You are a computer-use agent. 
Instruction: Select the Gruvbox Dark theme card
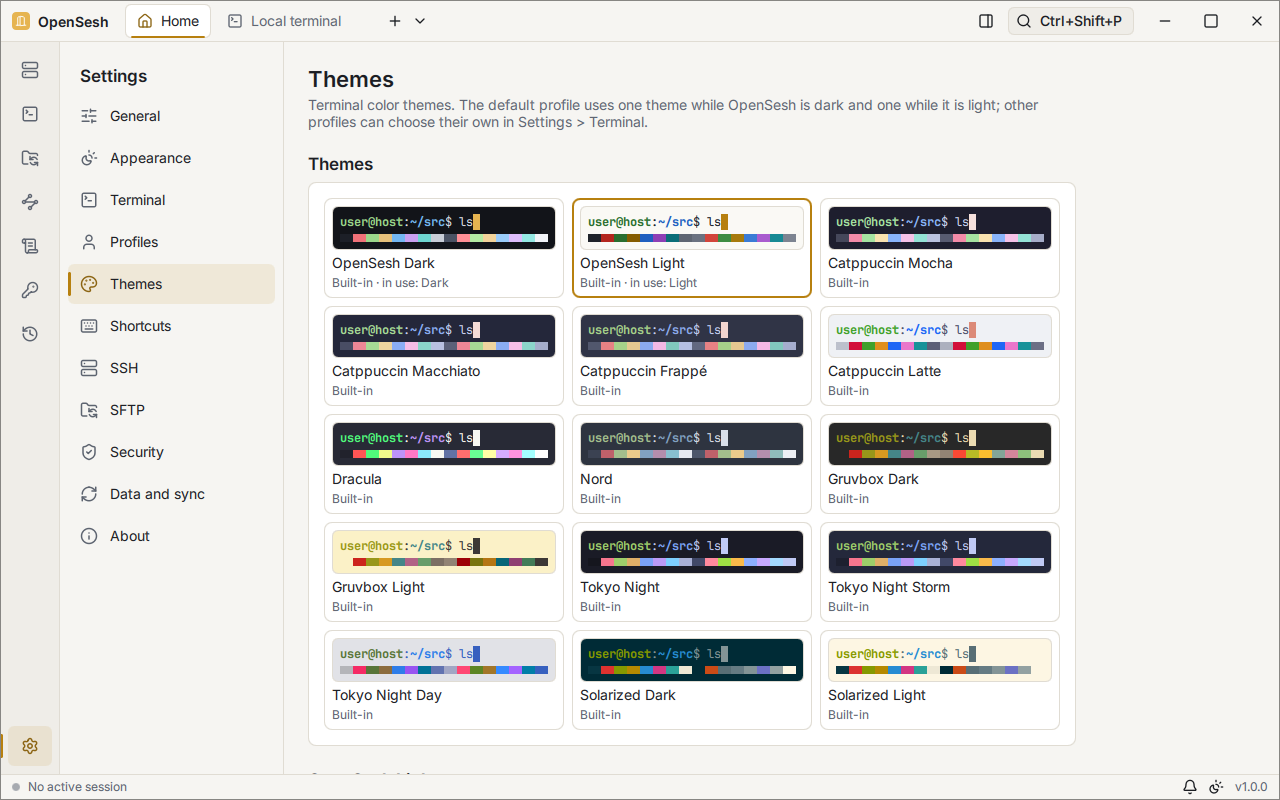[x=940, y=464]
